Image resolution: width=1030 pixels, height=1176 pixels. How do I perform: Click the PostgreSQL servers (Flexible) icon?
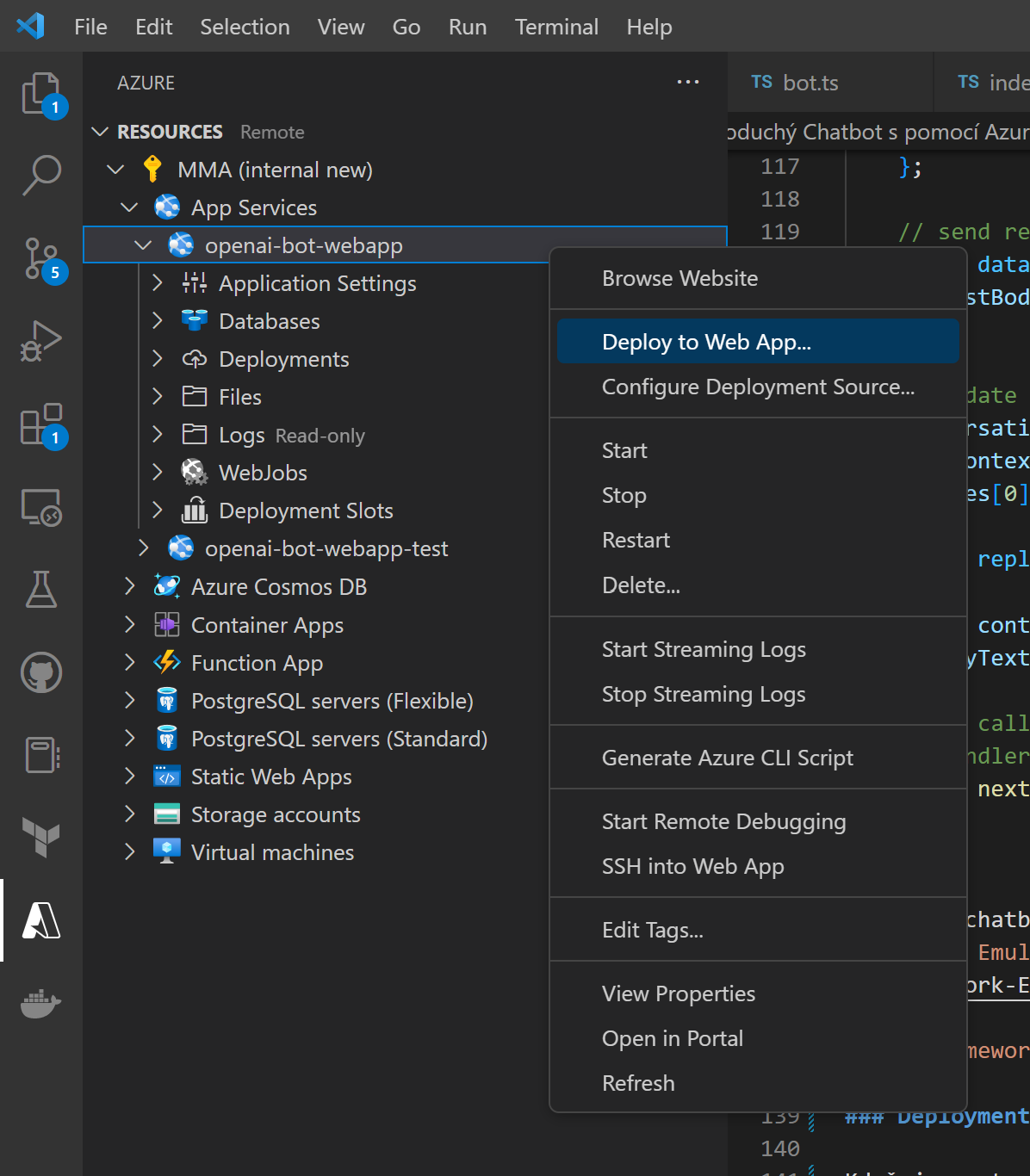click(166, 700)
